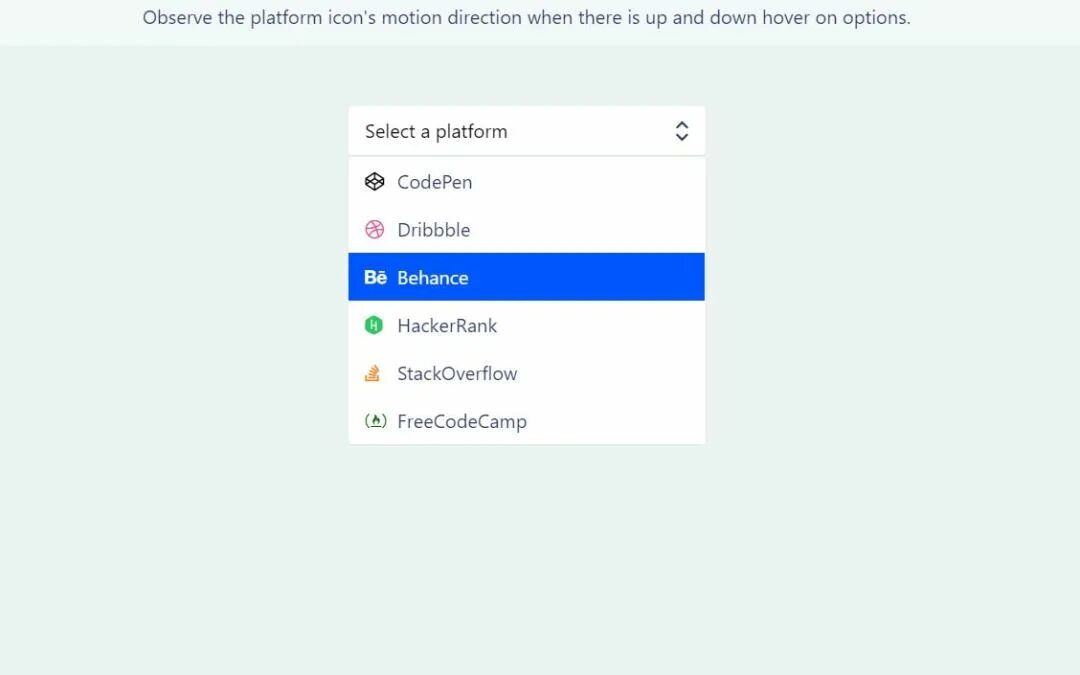
Task: Pick the FreeCodeCamp option text
Action: [461, 422]
